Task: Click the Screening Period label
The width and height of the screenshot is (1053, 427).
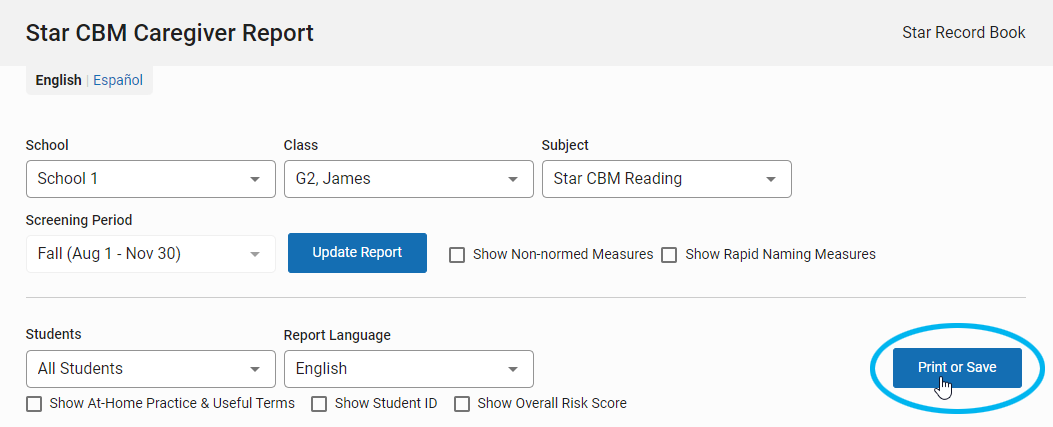Action: tap(79, 220)
